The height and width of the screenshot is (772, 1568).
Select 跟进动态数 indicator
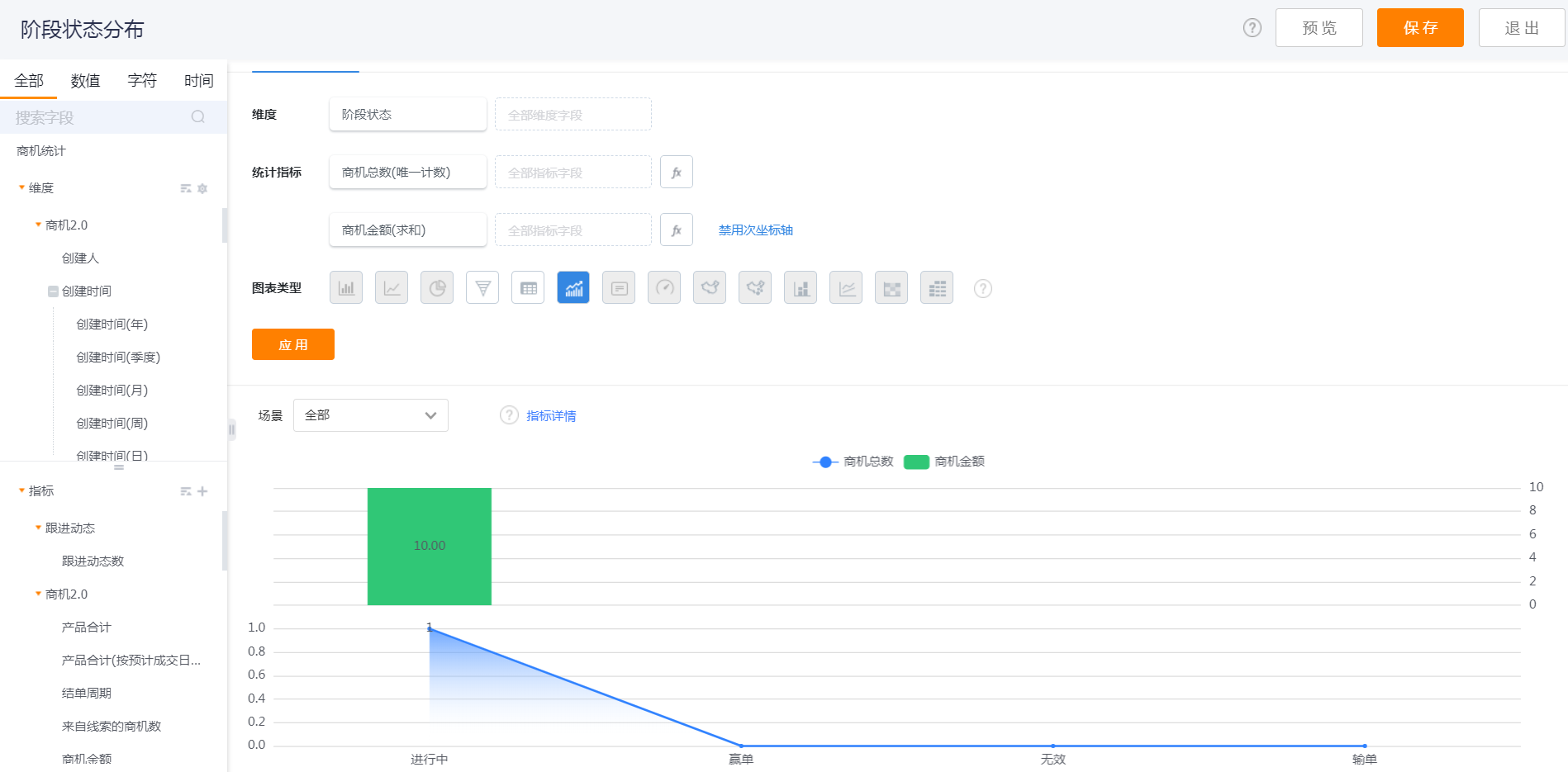pyautogui.click(x=93, y=561)
